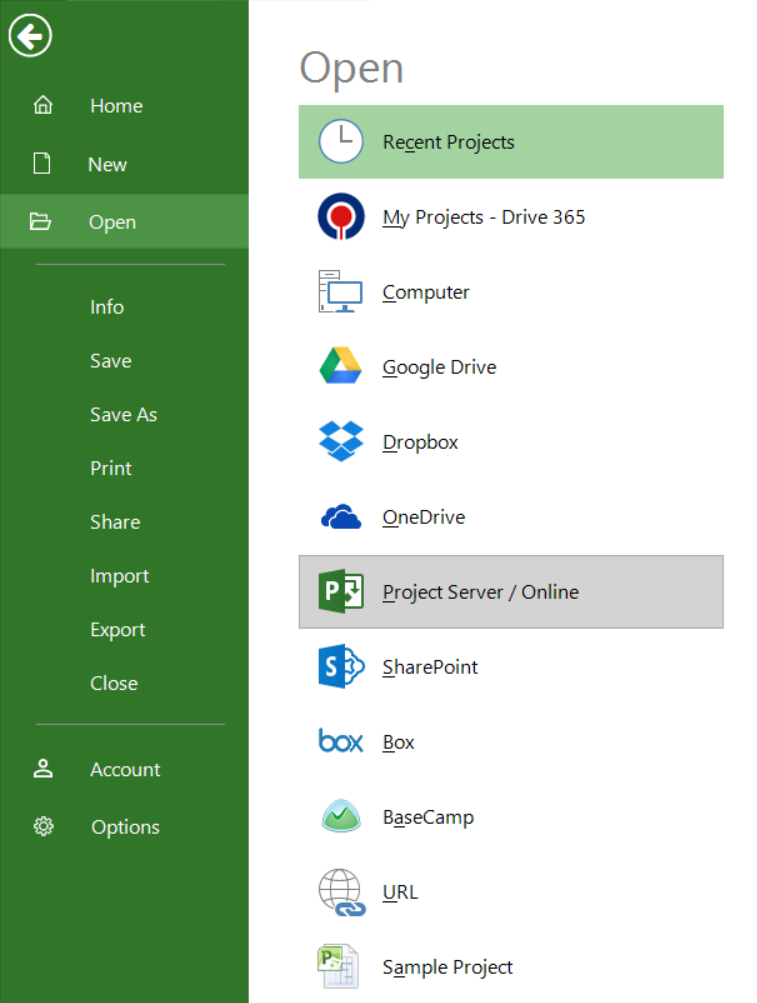This screenshot has width=757, height=1003.
Task: Open the Account person icon
Action: (x=42, y=769)
